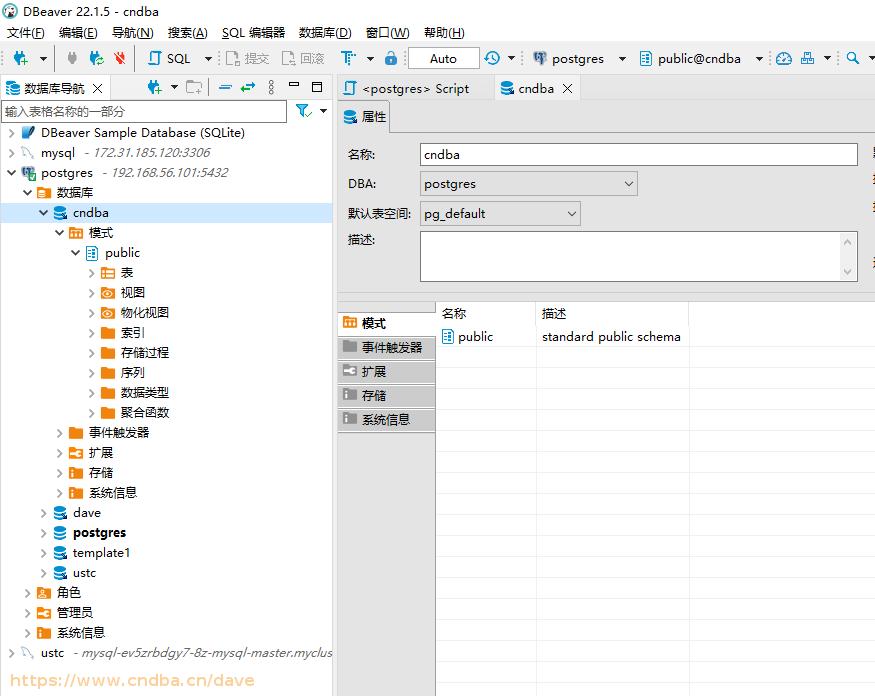Toggle the blue lock icon in toolbar

pyautogui.click(x=391, y=58)
